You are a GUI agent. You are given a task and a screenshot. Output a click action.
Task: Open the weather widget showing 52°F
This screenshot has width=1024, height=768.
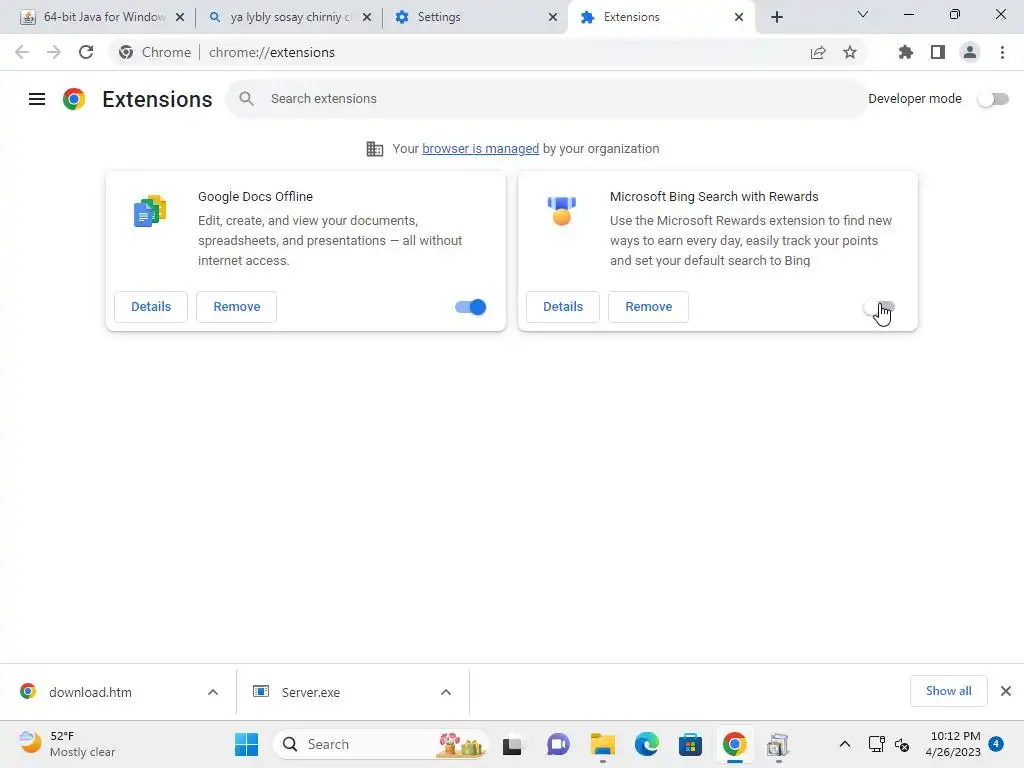point(67,744)
